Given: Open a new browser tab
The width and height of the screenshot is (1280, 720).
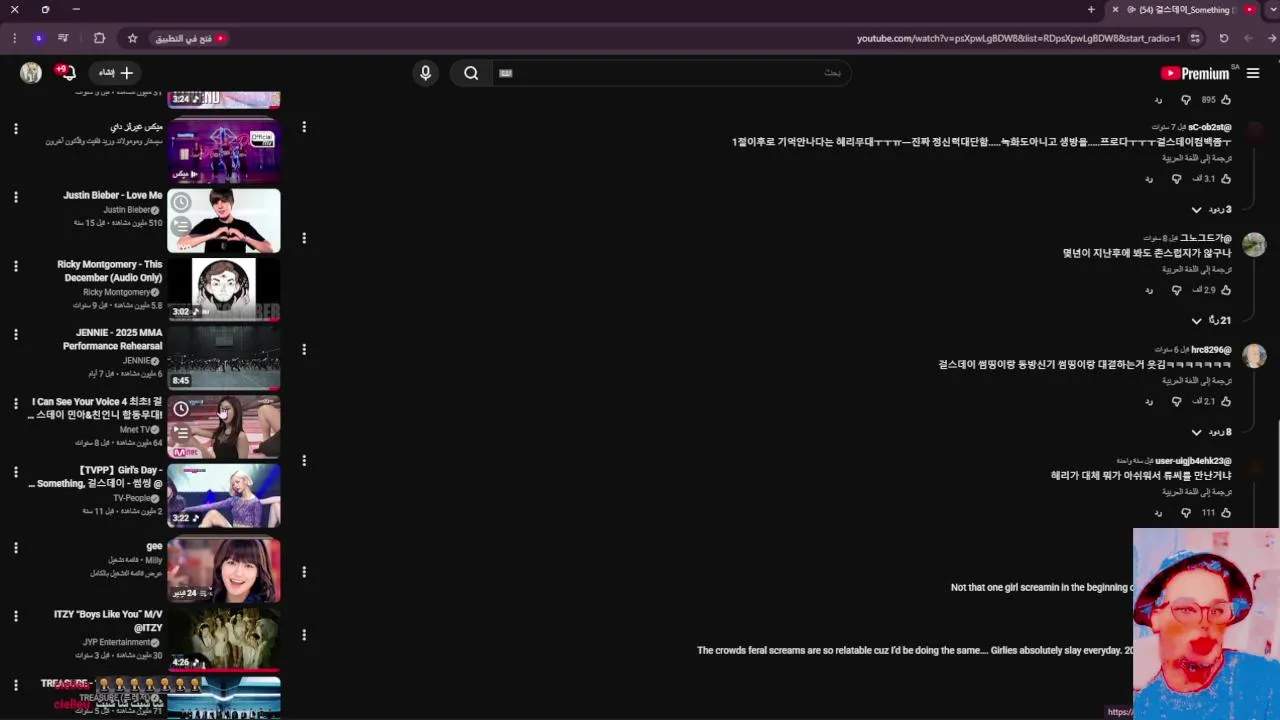Looking at the screenshot, I should 1091,10.
